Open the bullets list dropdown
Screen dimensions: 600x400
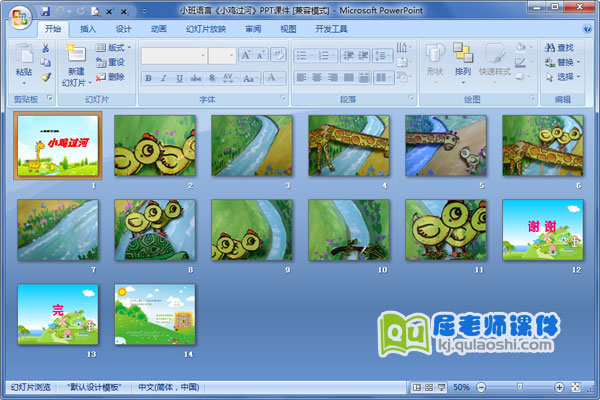[x=305, y=56]
